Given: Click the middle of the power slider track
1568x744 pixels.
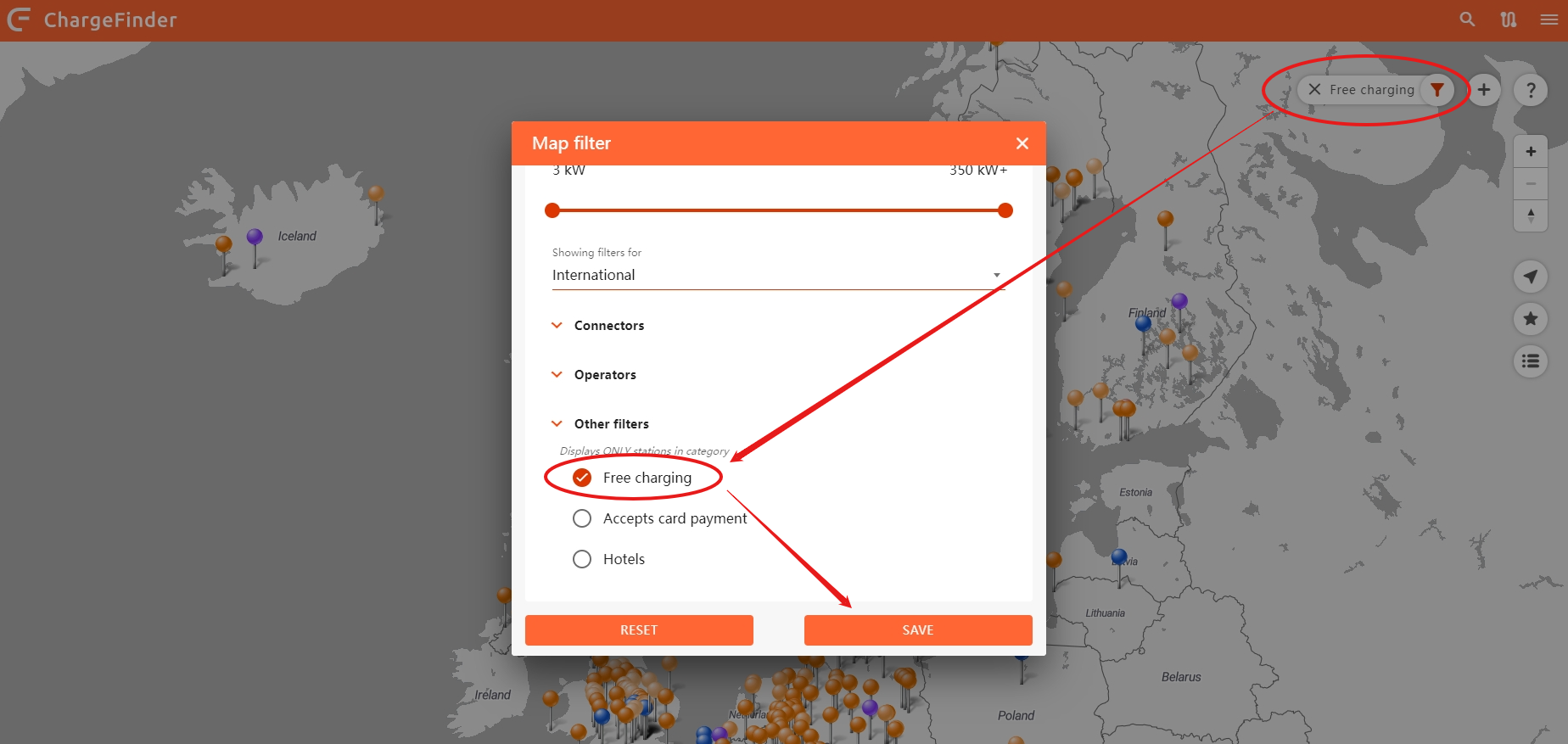Looking at the screenshot, I should (x=779, y=210).
